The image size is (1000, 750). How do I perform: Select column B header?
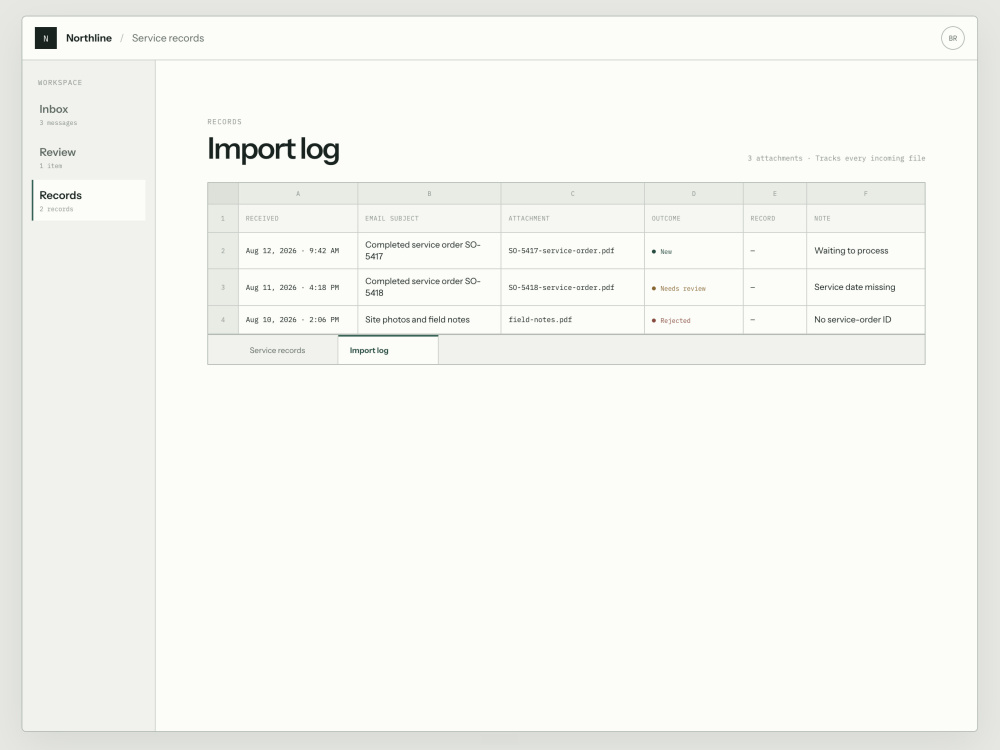pos(429,194)
